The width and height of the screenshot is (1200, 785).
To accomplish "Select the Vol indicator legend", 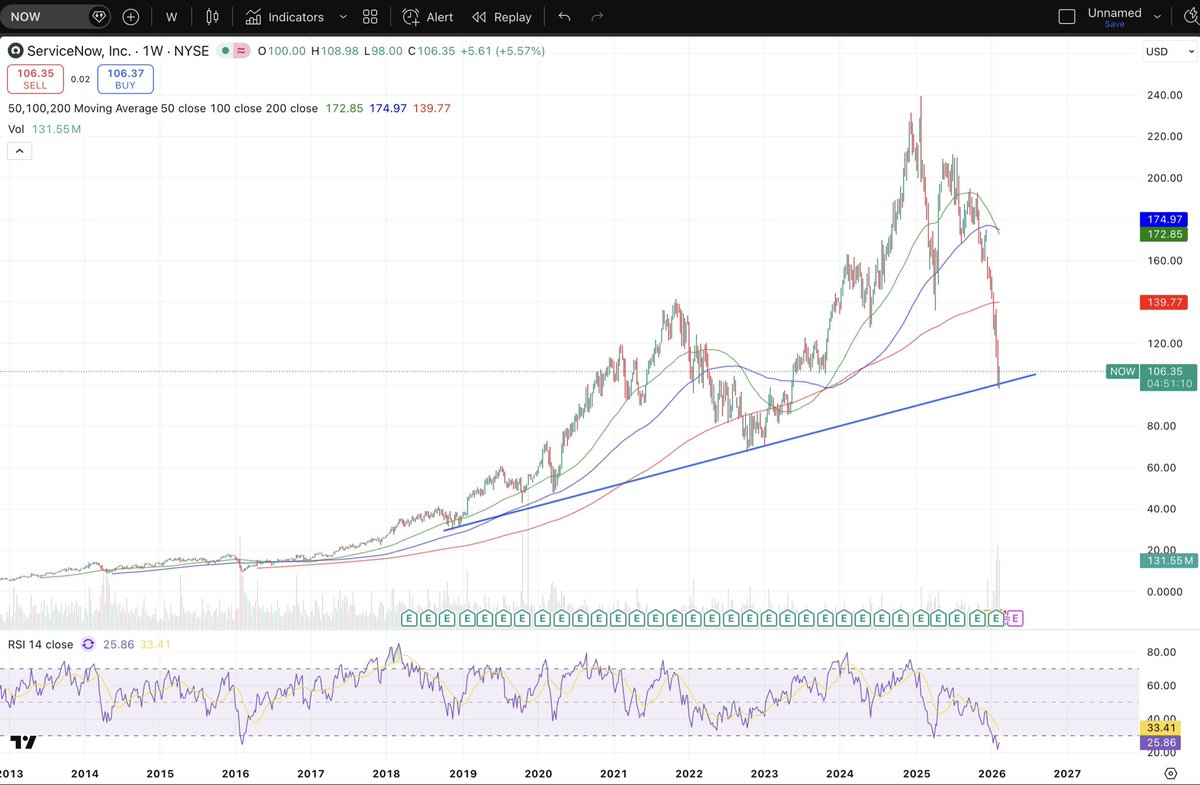I will [x=15, y=129].
